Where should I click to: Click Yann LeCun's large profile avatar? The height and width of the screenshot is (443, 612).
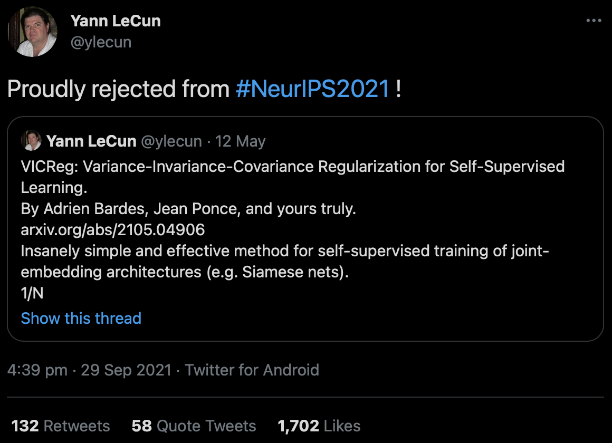tap(32, 31)
